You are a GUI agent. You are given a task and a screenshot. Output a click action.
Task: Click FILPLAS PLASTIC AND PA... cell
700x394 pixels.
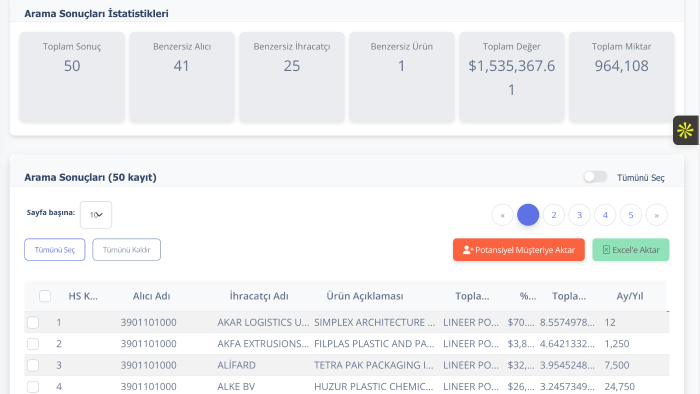pyautogui.click(x=374, y=344)
